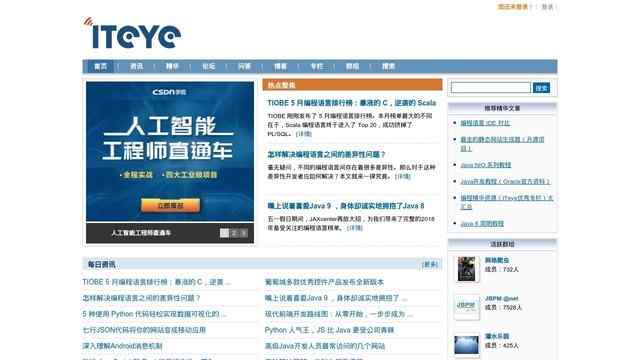Open news 高级Java开发人员最常访问的几个网站
This screenshot has width=640, height=360.
pyautogui.click(x=325, y=346)
